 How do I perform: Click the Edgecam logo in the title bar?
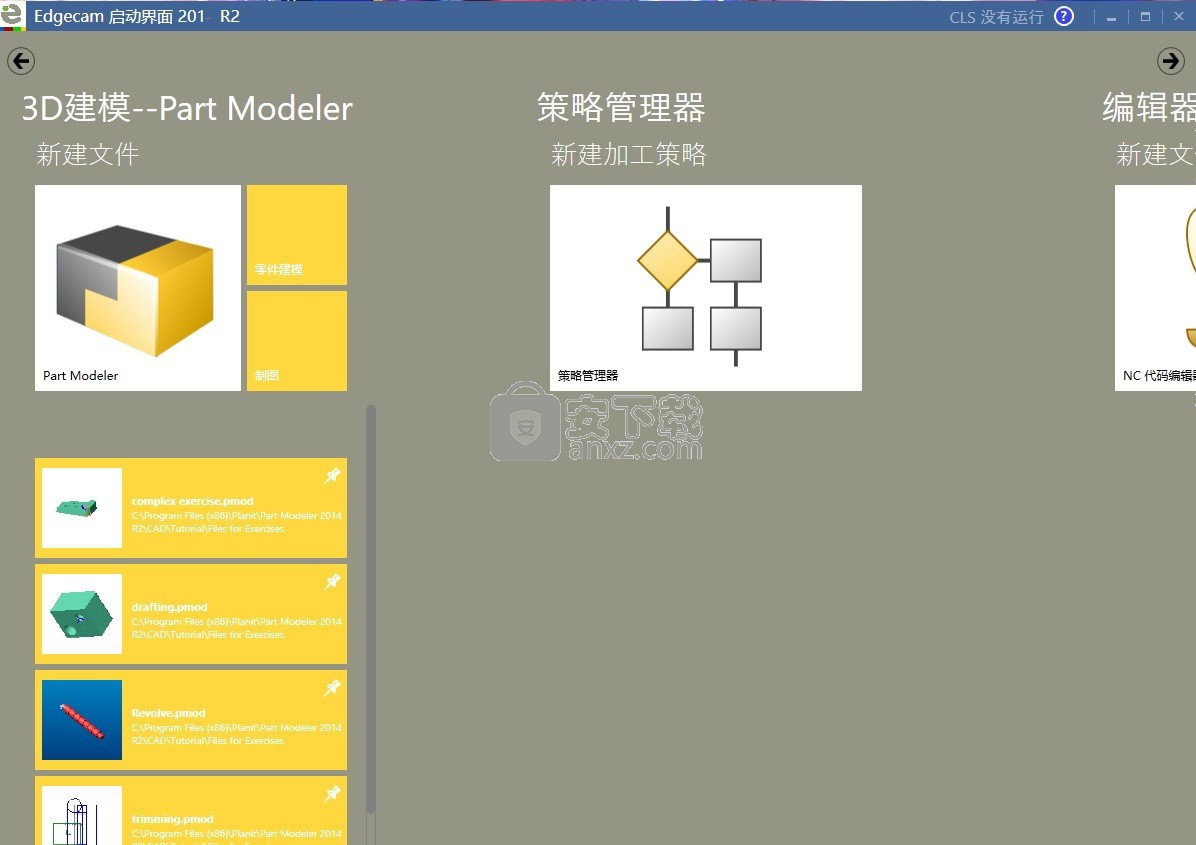tap(12, 15)
